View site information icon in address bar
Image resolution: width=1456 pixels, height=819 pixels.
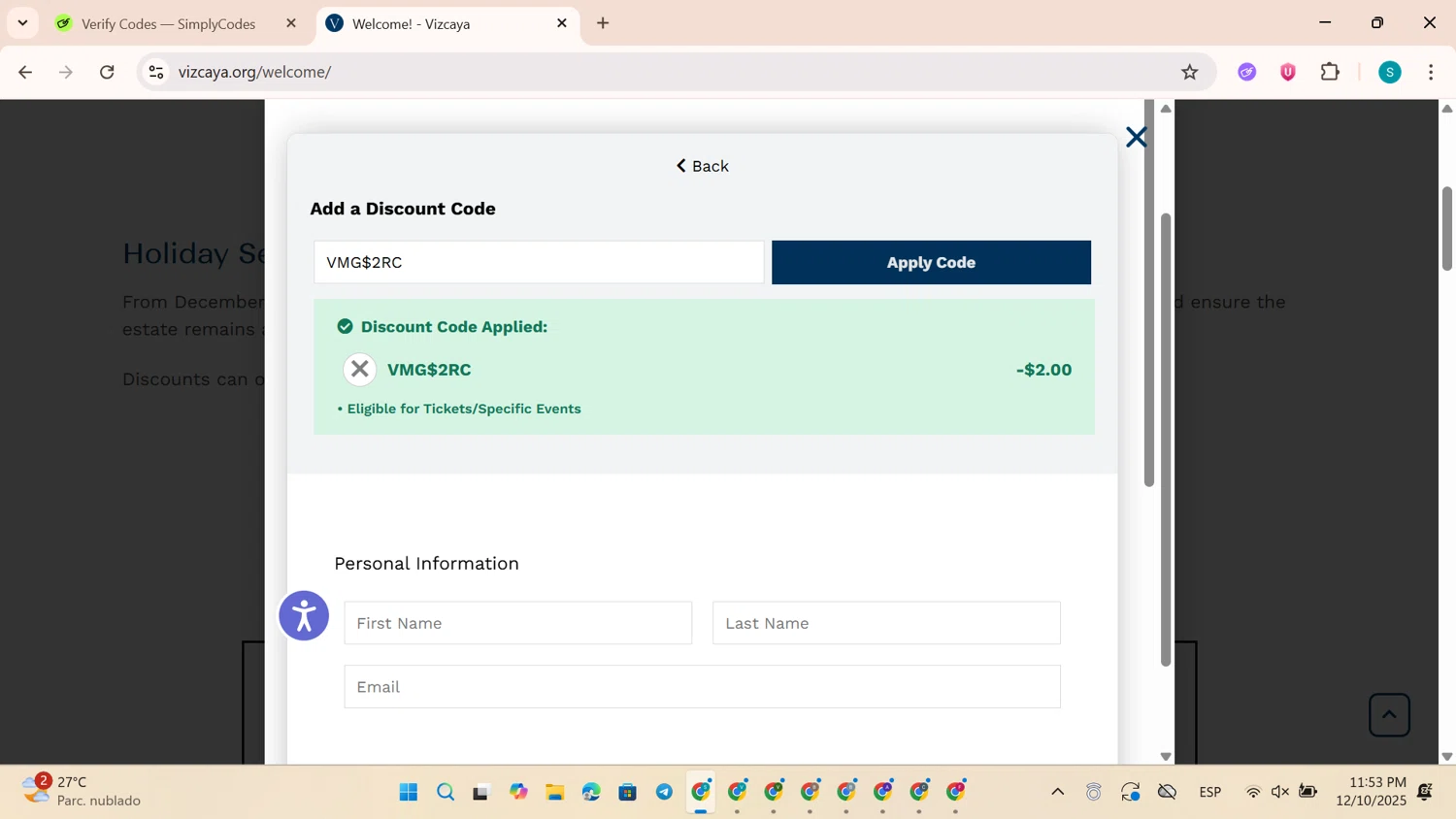pos(156,72)
